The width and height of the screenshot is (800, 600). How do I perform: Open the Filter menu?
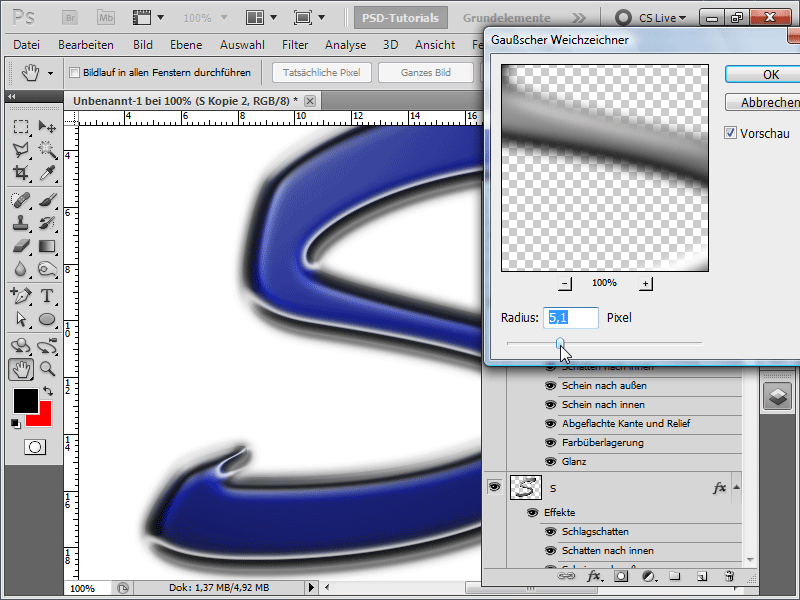(295, 45)
